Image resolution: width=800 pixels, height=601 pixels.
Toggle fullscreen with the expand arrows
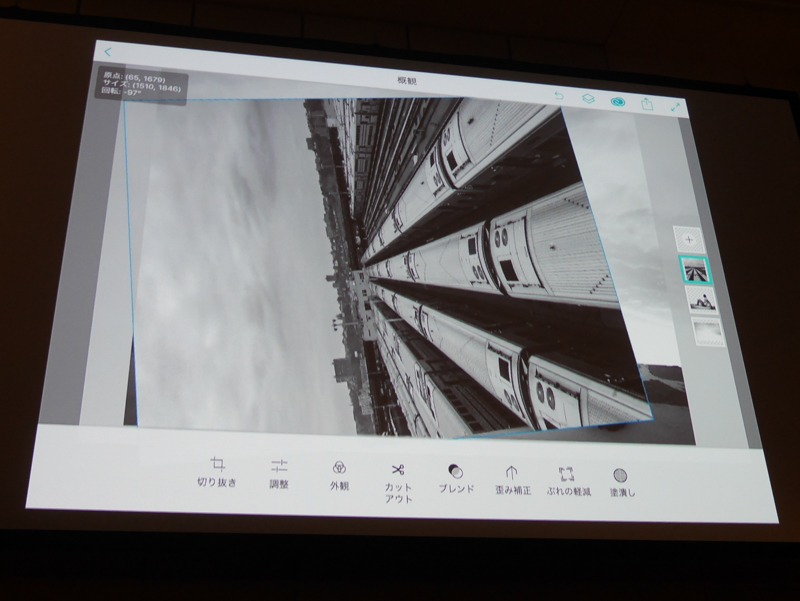(676, 107)
